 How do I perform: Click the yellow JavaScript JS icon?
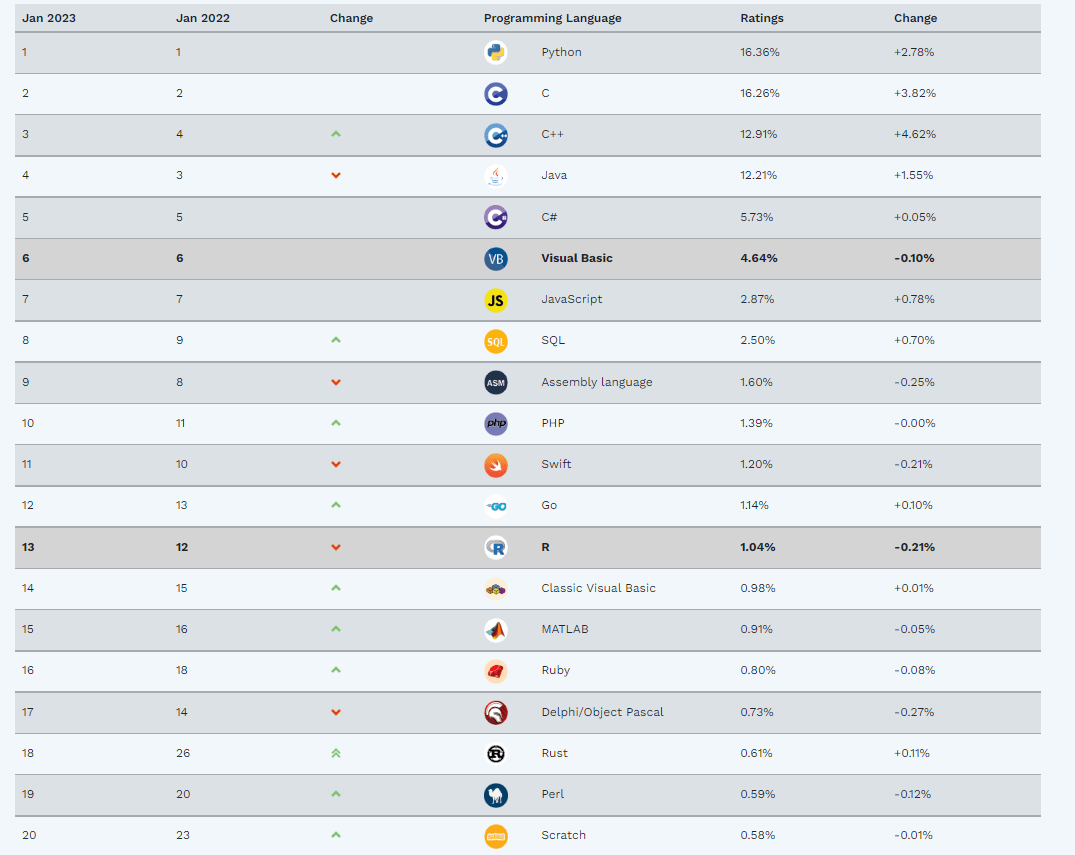(496, 300)
